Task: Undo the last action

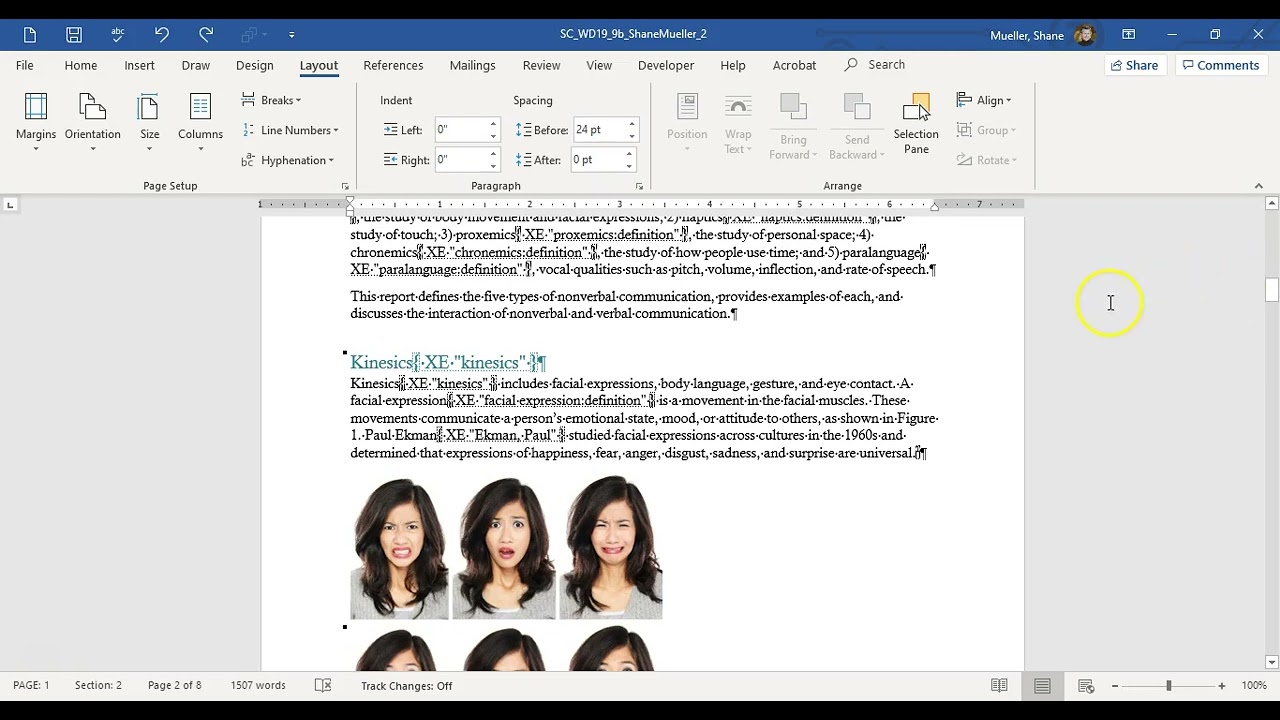Action: (x=162, y=35)
